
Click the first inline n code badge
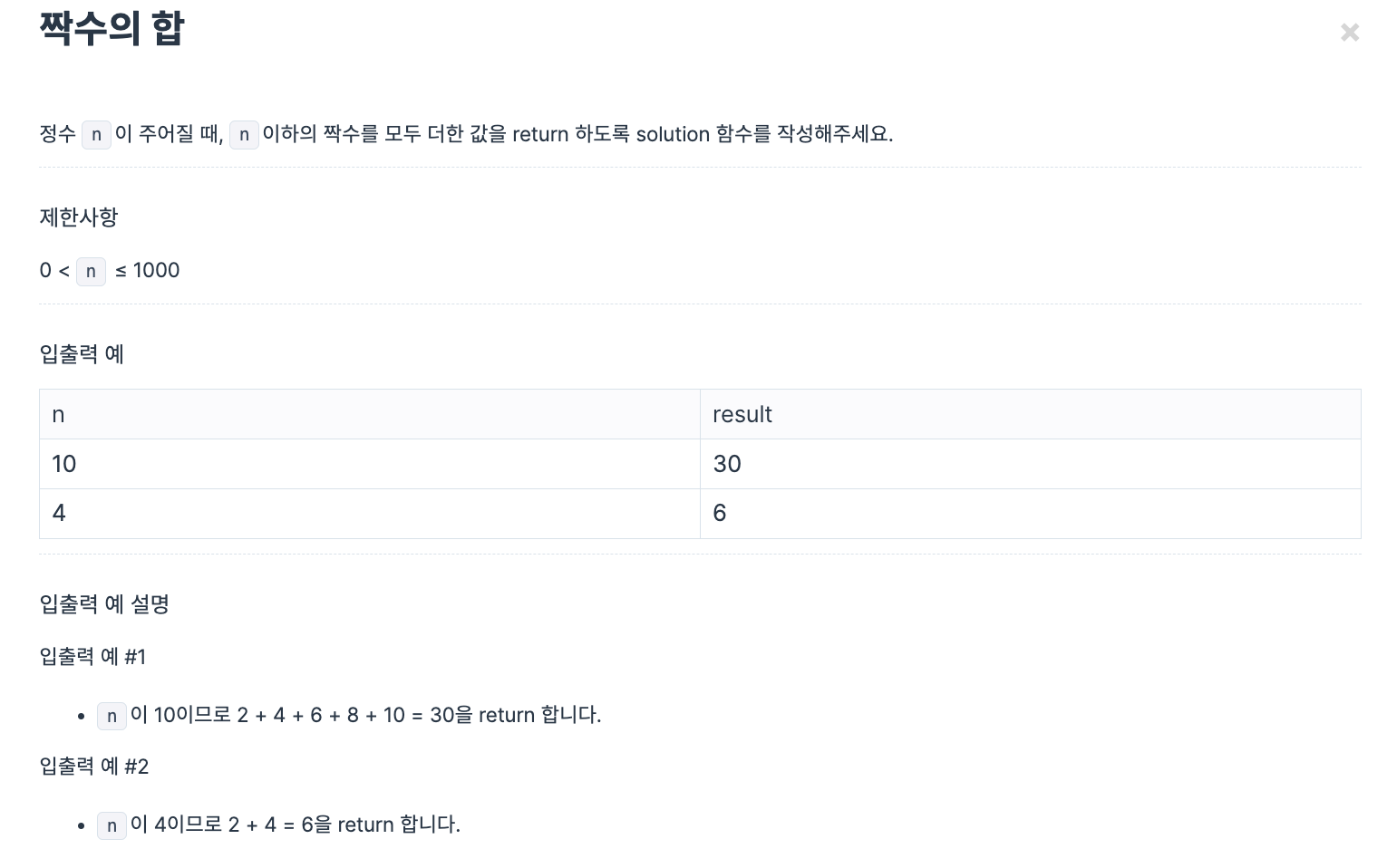pyautogui.click(x=96, y=134)
